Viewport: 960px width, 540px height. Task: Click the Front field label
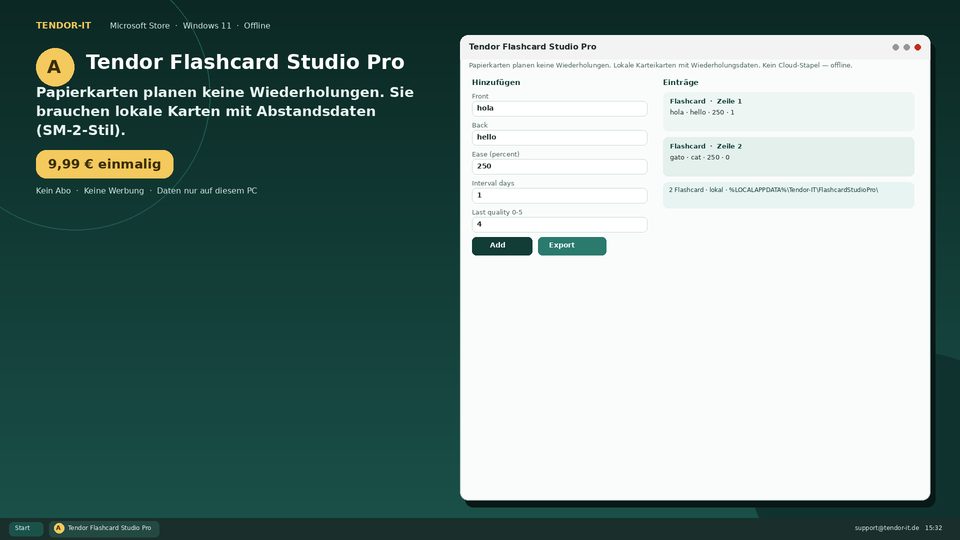coord(480,96)
